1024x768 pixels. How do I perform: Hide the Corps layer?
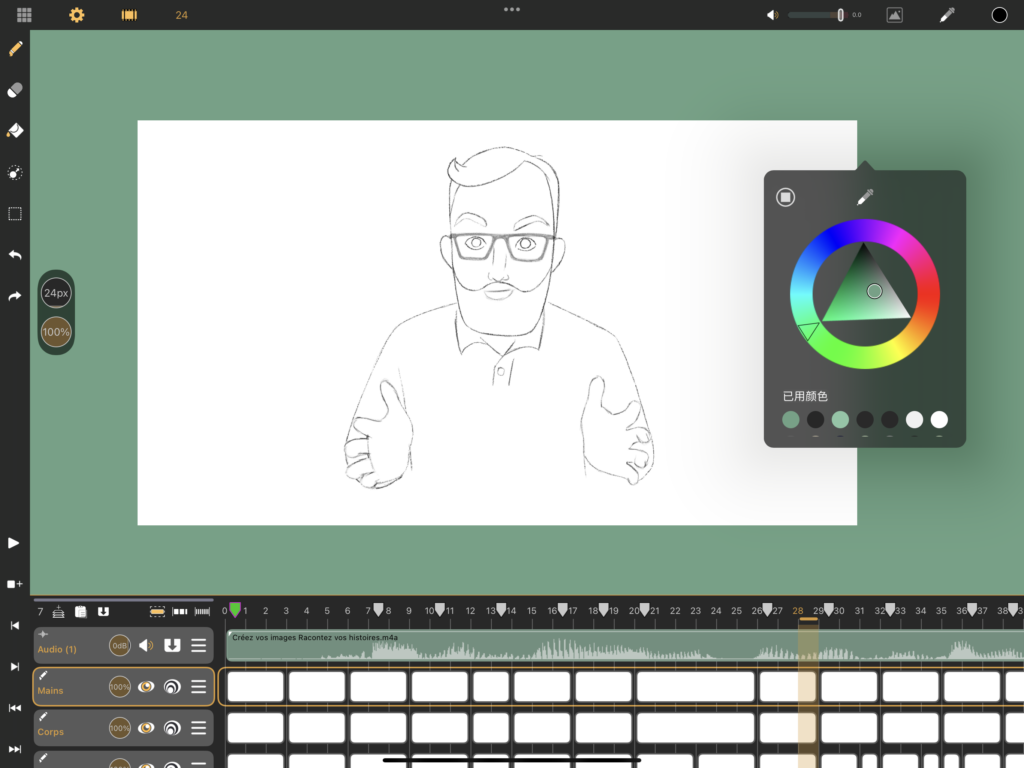pyautogui.click(x=146, y=728)
